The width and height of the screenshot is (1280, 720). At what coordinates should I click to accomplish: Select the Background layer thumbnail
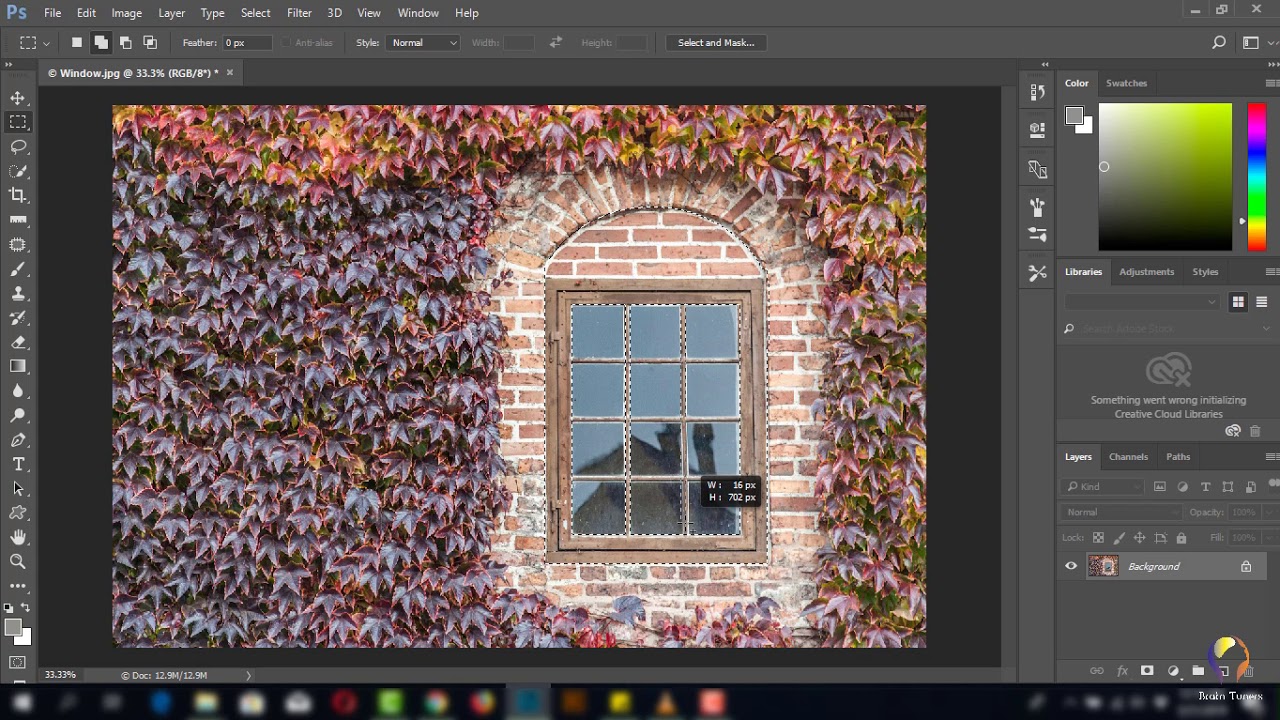point(1103,566)
